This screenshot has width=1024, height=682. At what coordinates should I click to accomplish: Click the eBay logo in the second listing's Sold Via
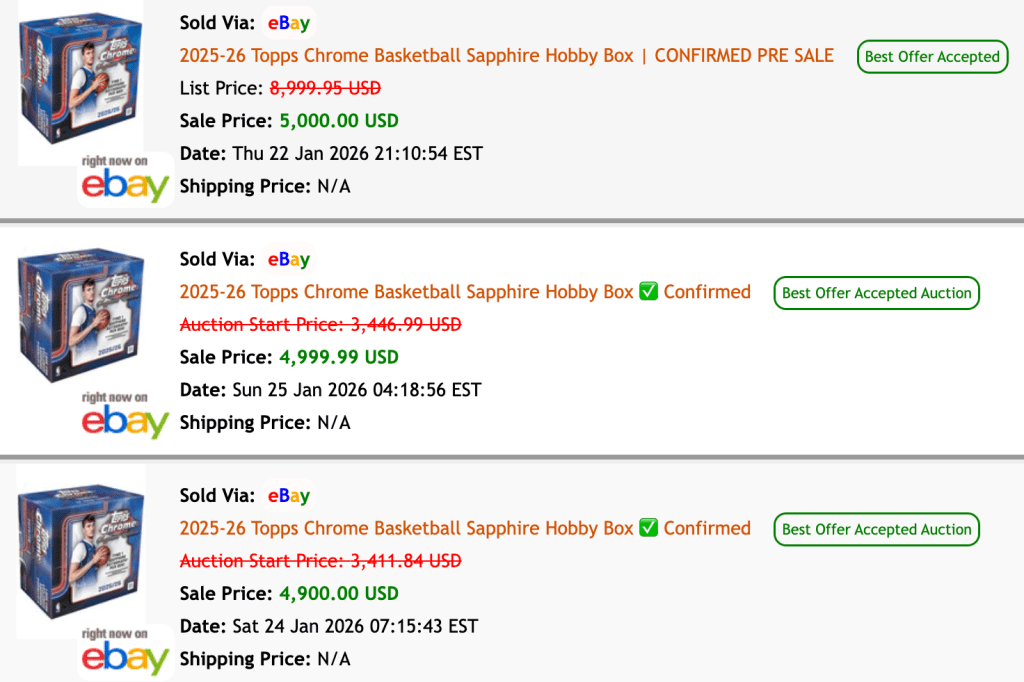(x=288, y=259)
